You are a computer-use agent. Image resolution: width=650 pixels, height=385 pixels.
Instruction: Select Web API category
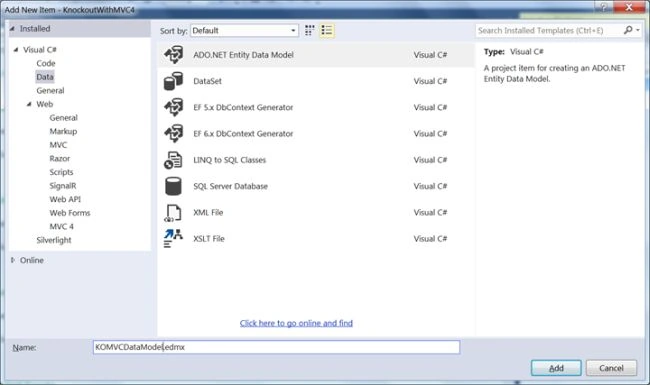[65, 199]
